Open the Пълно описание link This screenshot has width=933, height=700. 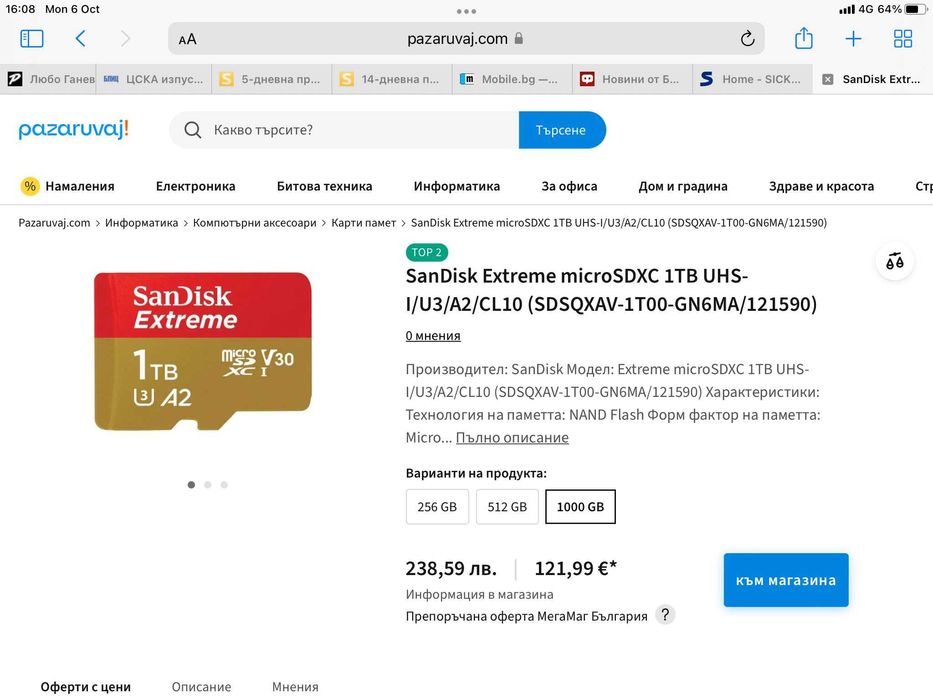(512, 438)
